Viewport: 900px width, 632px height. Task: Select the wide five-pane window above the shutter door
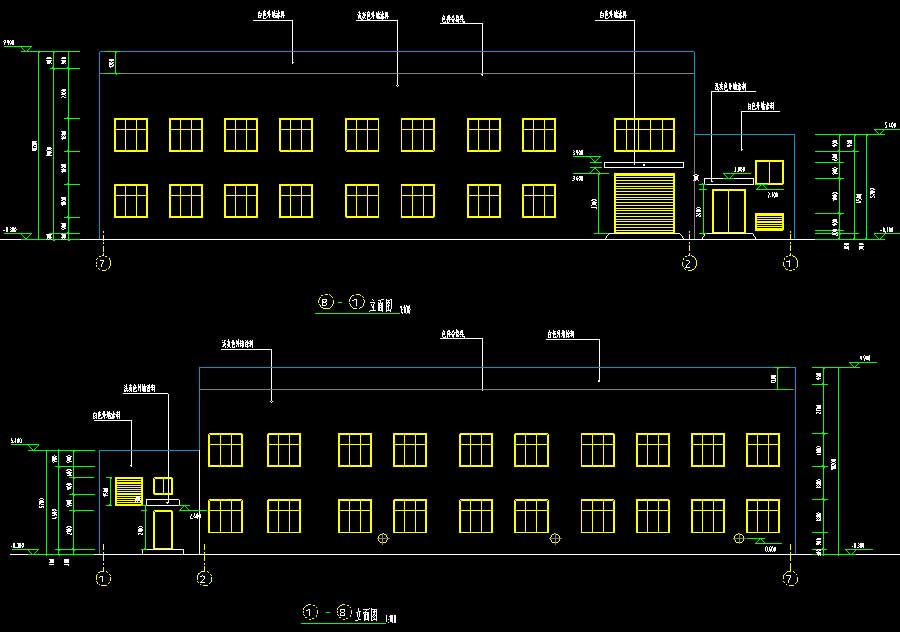click(644, 135)
